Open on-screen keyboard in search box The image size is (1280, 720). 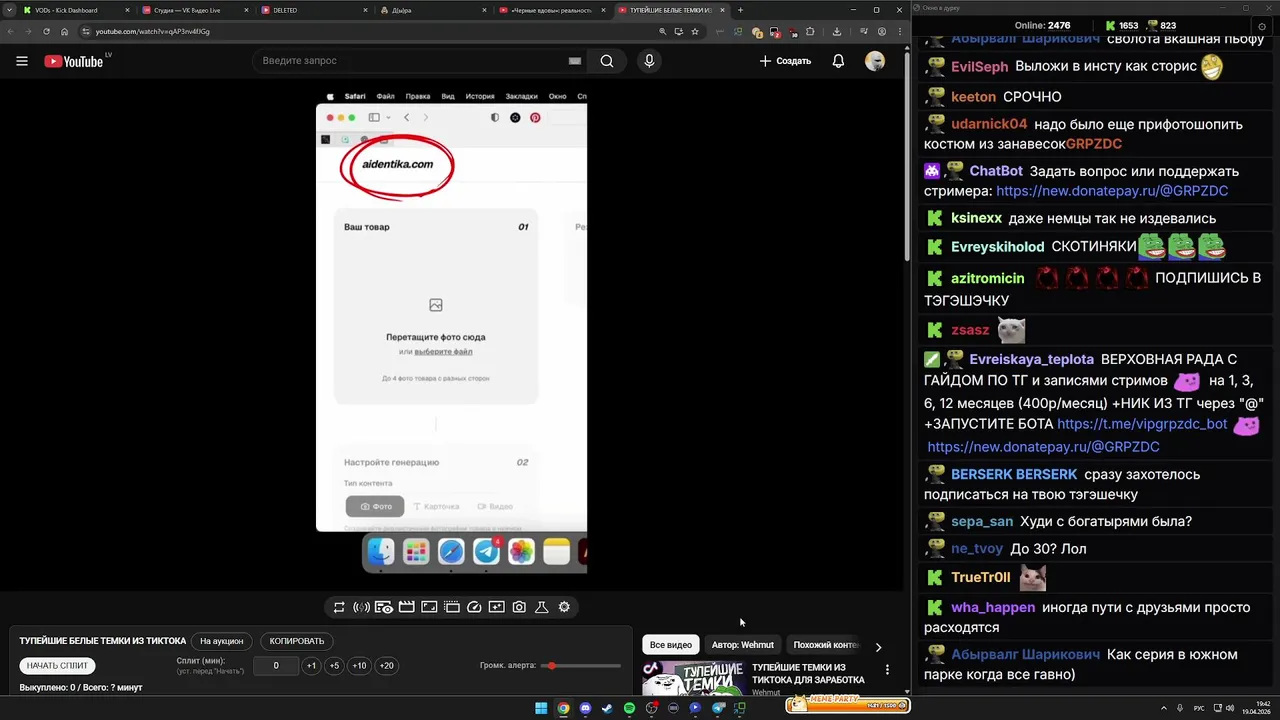[574, 61]
